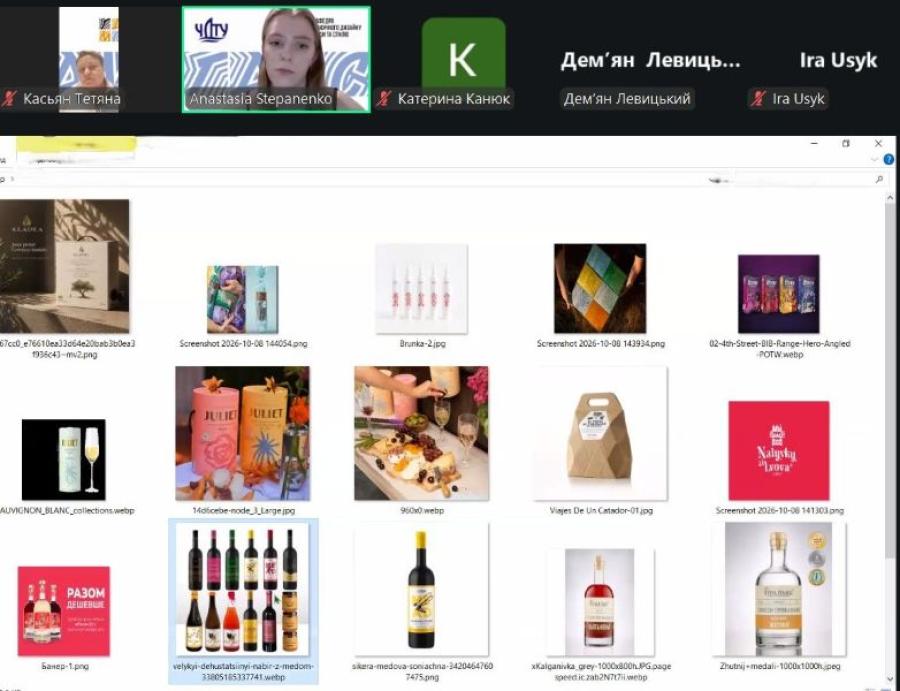Click Anastasia Stepanenko name label
The image size is (900, 691).
pos(261,99)
